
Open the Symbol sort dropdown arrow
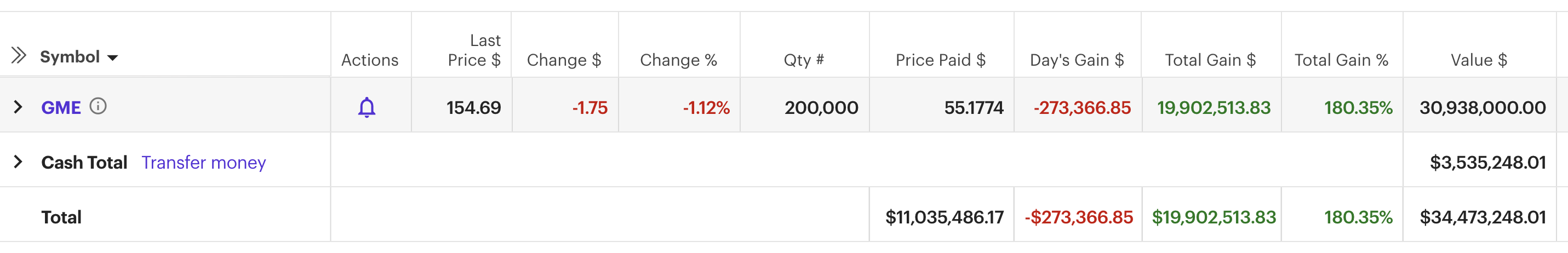coord(113,58)
